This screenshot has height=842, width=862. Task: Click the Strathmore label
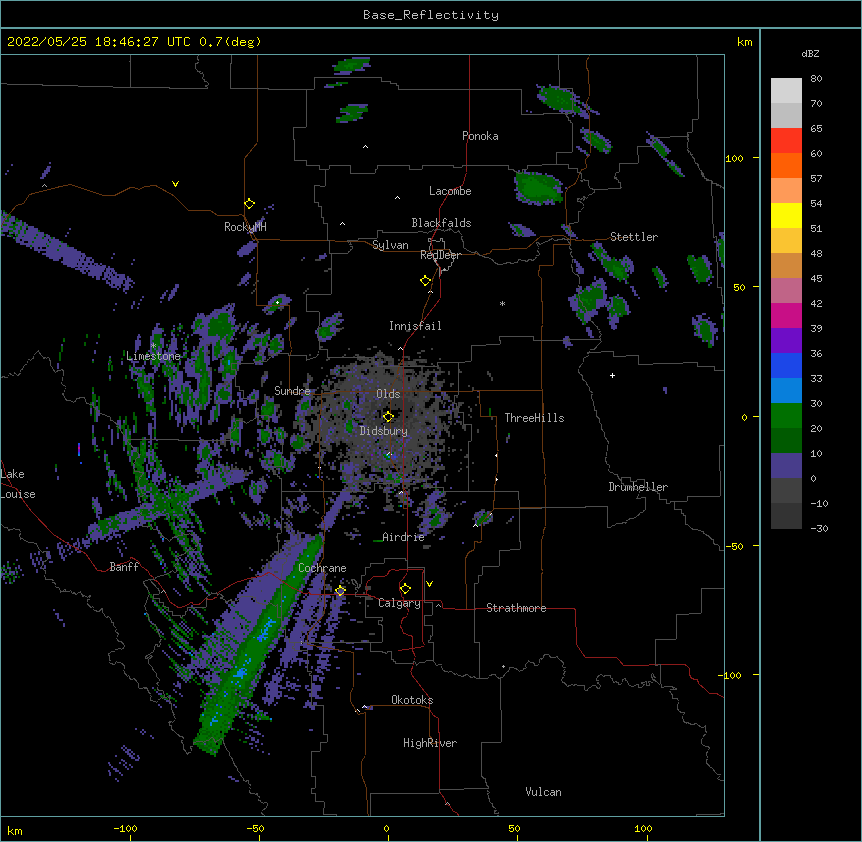click(x=516, y=608)
